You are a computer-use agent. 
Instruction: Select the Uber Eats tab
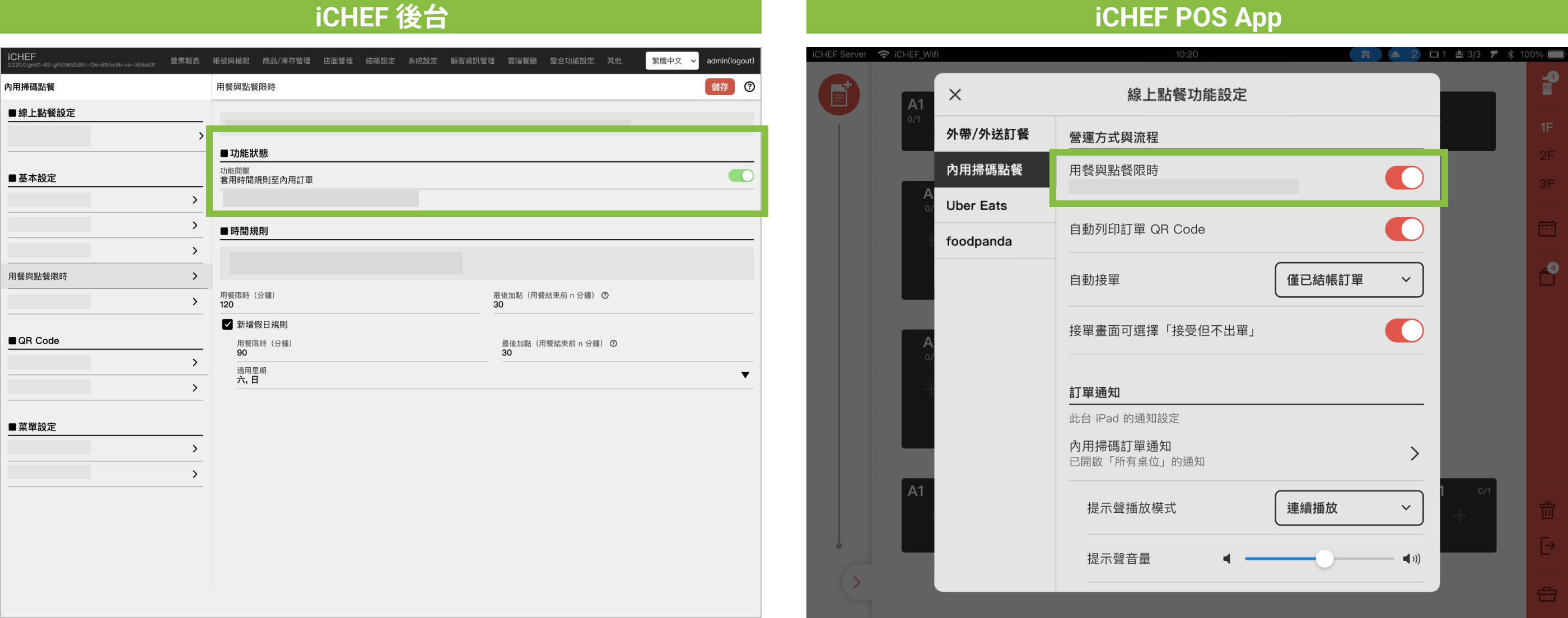pos(976,205)
